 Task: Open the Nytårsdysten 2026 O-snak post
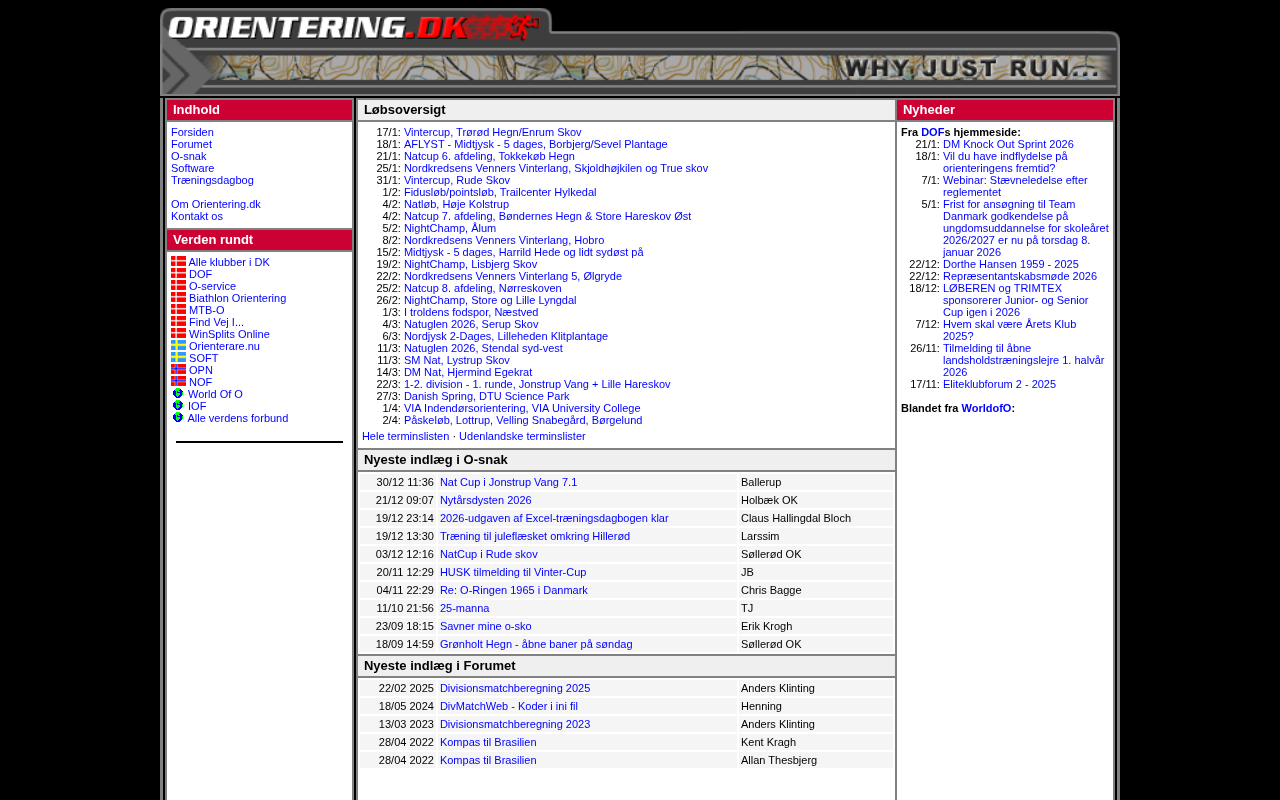pos(485,500)
